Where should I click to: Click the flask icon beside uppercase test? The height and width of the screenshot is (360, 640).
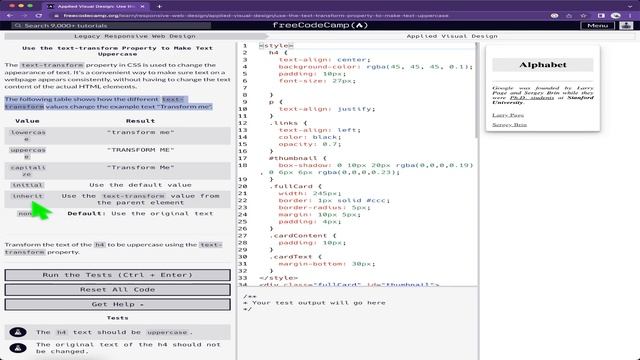(x=18, y=332)
